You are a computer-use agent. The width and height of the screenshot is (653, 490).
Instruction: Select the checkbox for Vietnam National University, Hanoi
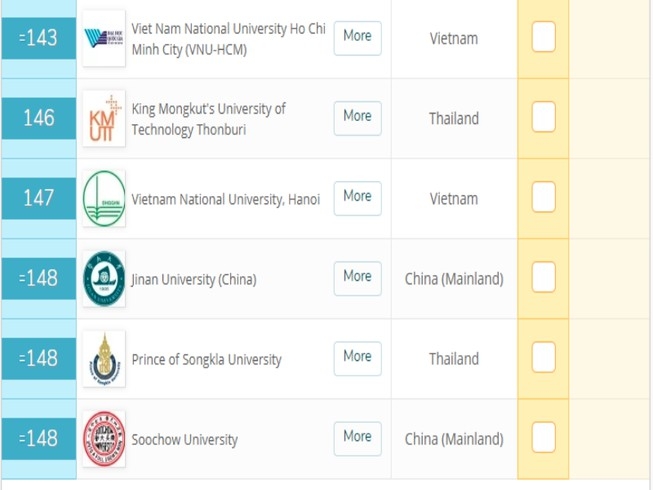[543, 198]
